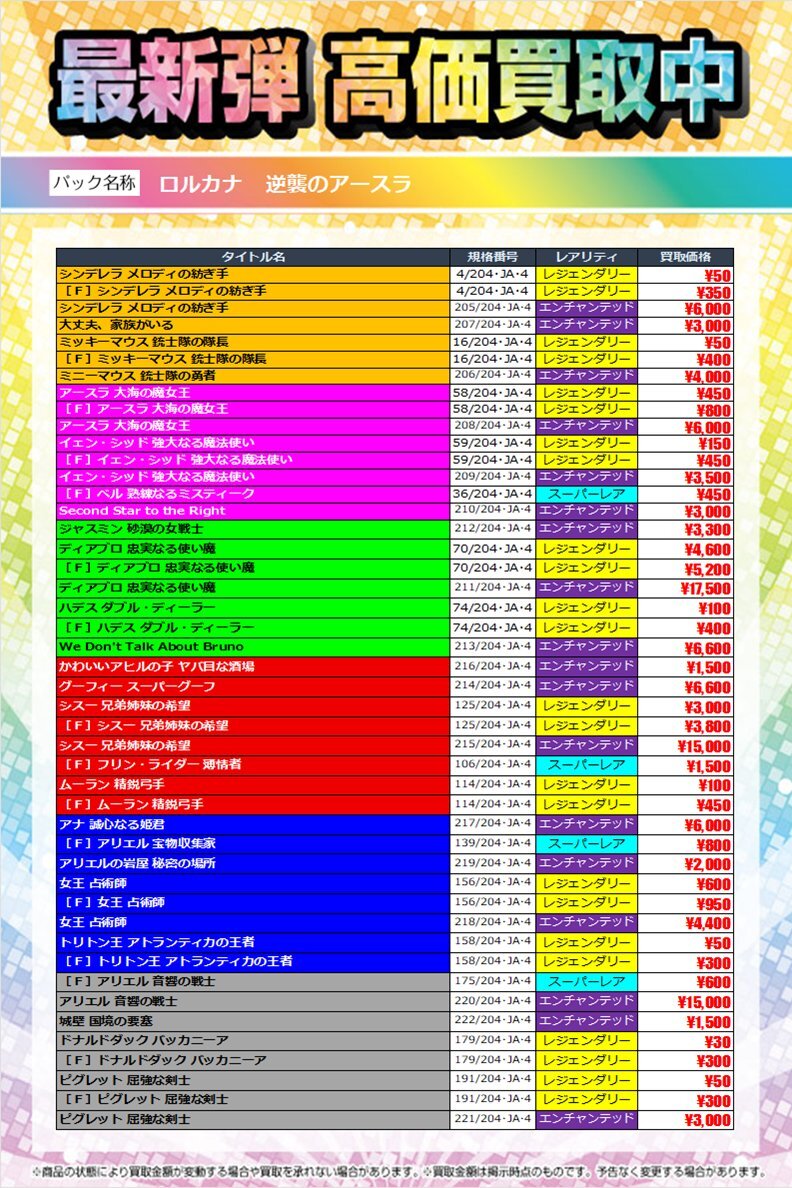This screenshot has width=792, height=1188.
Task: Select the パック名称 label
Action: click(95, 183)
